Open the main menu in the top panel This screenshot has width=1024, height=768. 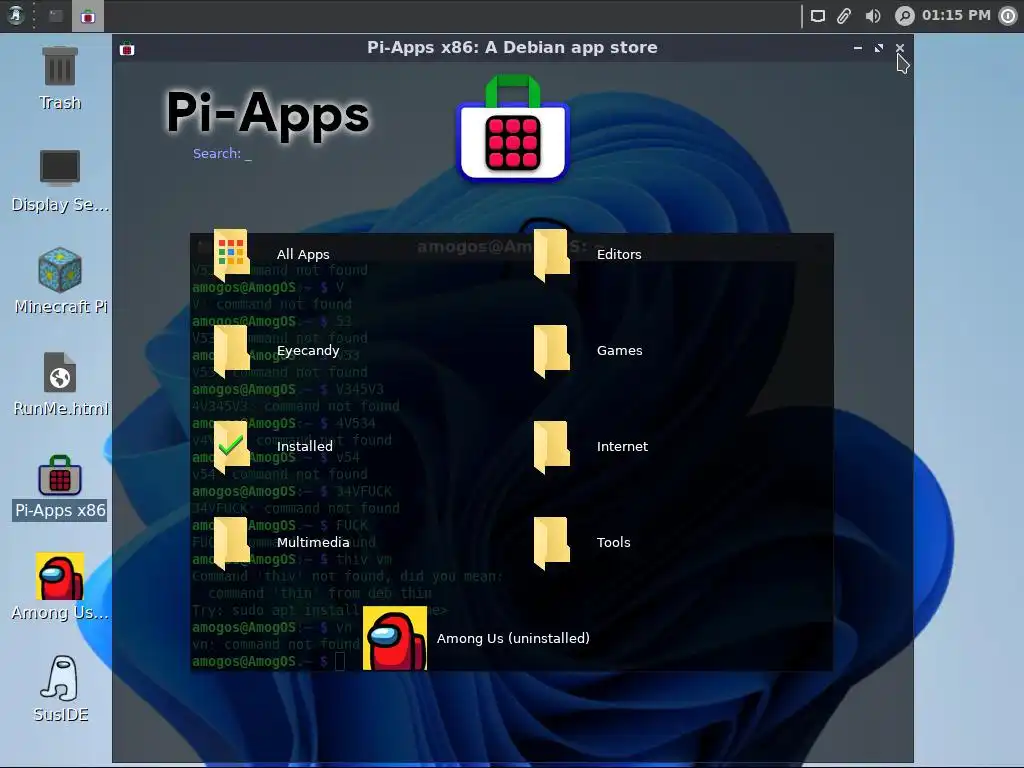pyautogui.click(x=16, y=15)
